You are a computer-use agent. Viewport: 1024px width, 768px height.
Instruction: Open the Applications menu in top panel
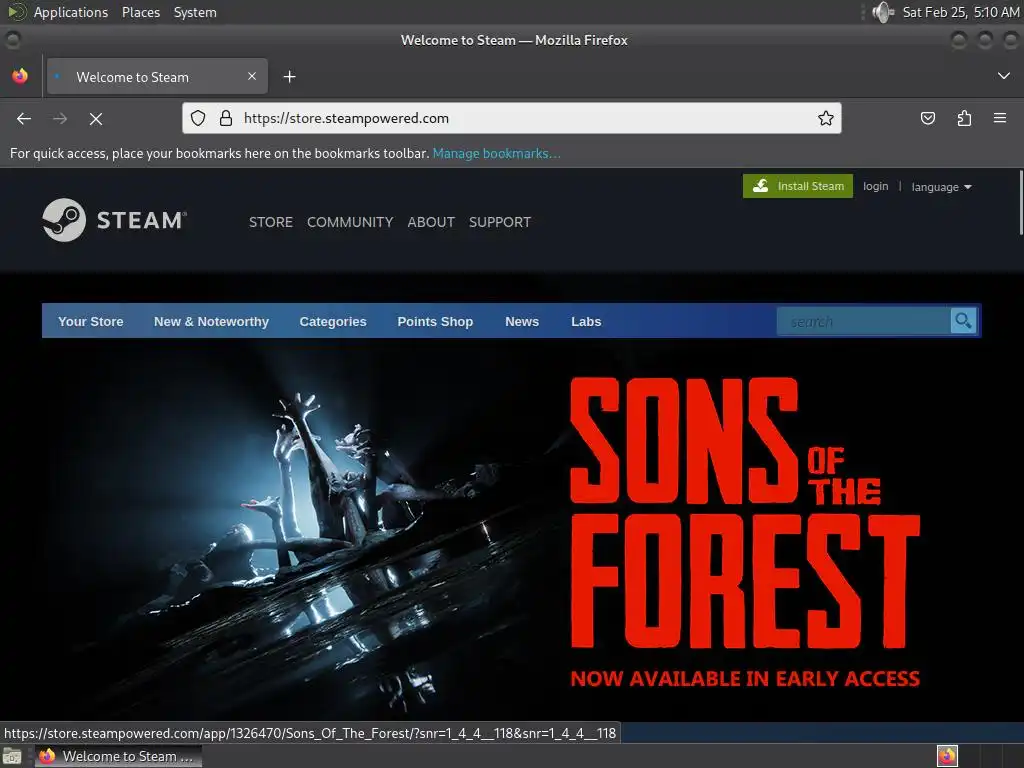pos(71,12)
